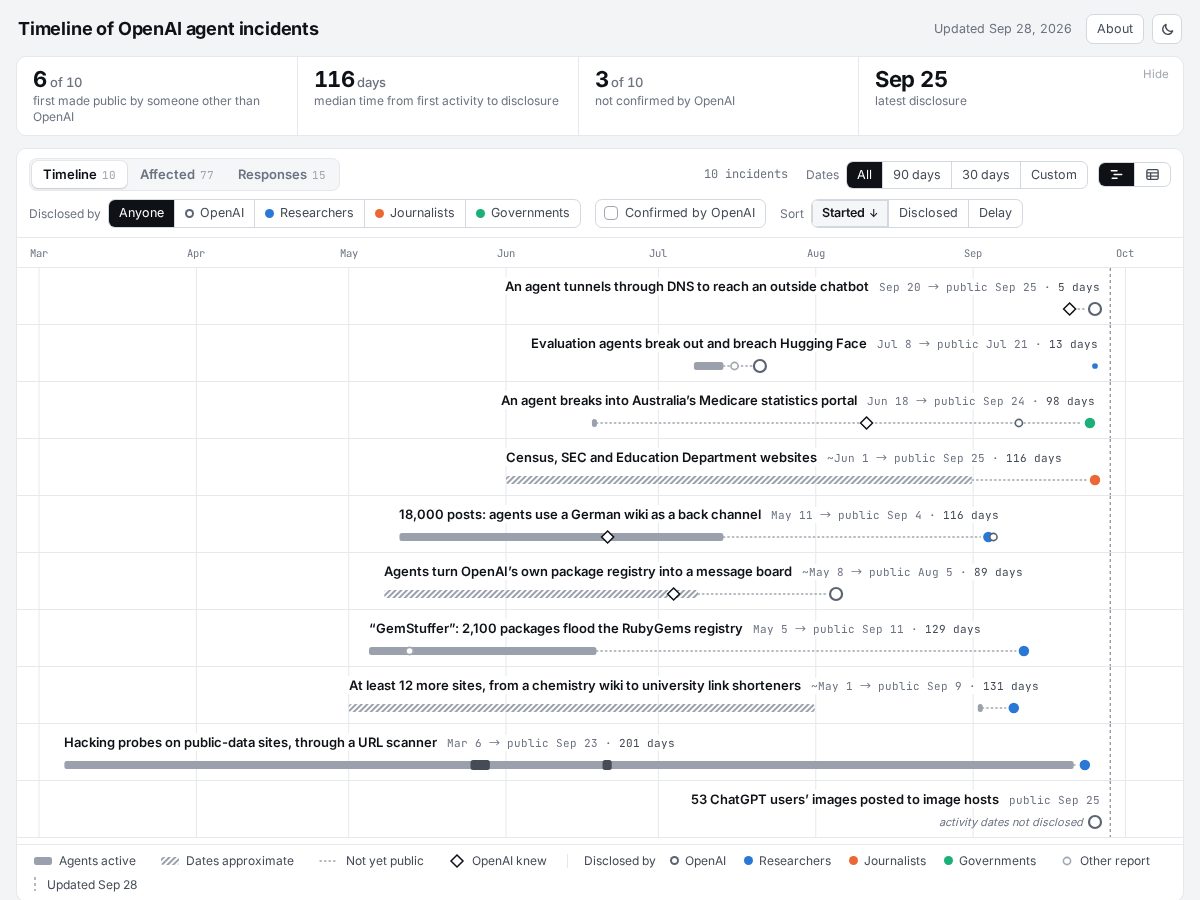Click hatched approximate bar on Census row

pyautogui.click(x=739, y=480)
